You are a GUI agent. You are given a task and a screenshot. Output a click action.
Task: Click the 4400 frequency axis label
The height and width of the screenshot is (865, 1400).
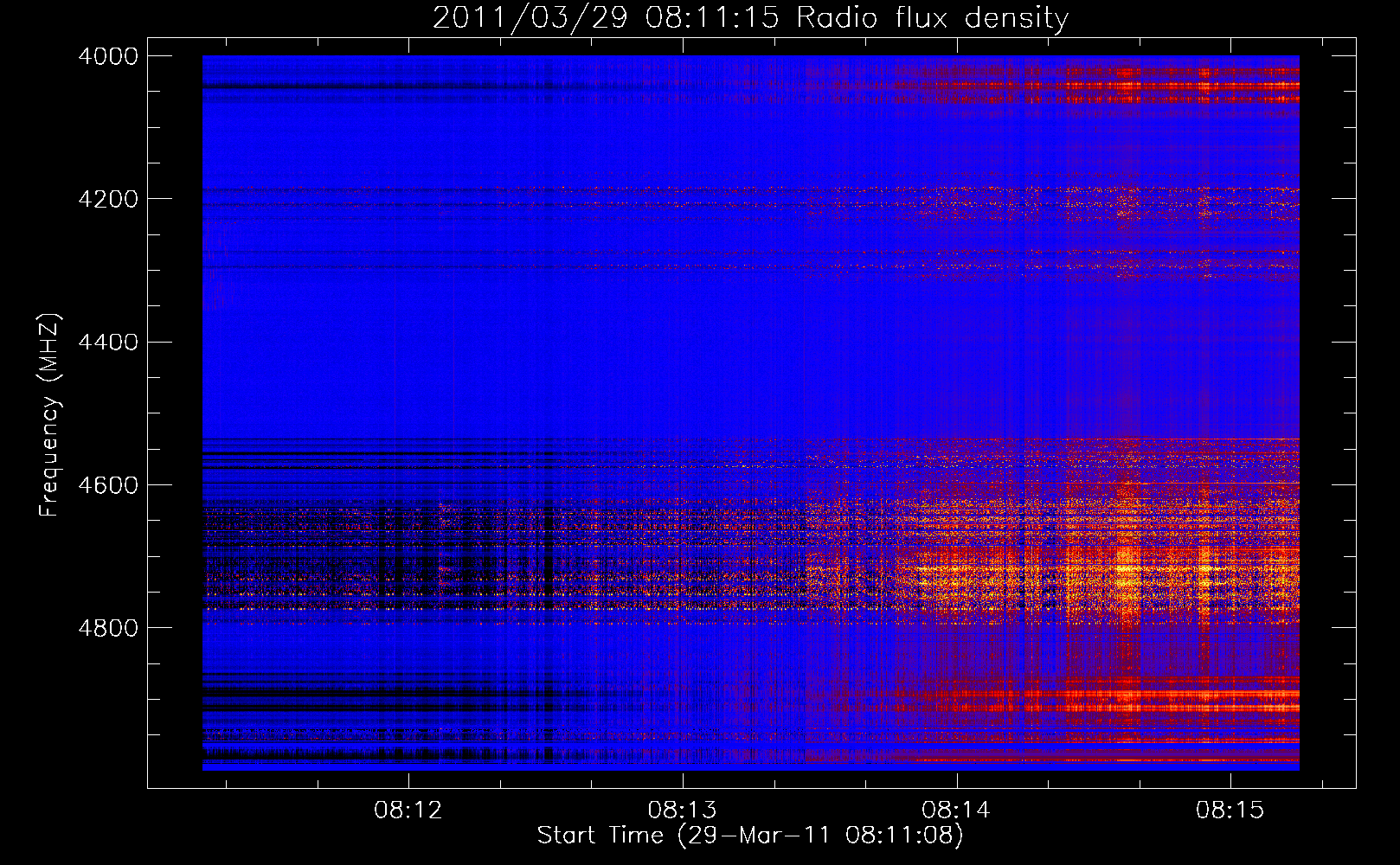[x=108, y=343]
